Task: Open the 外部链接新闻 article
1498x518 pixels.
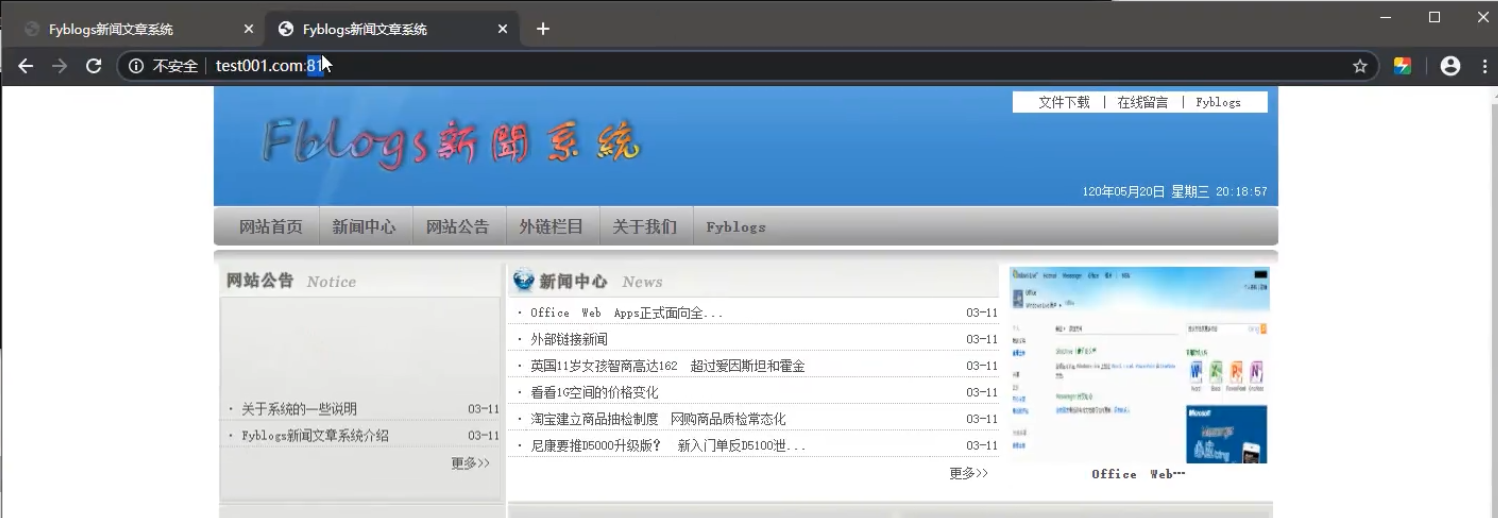Action: tap(568, 339)
